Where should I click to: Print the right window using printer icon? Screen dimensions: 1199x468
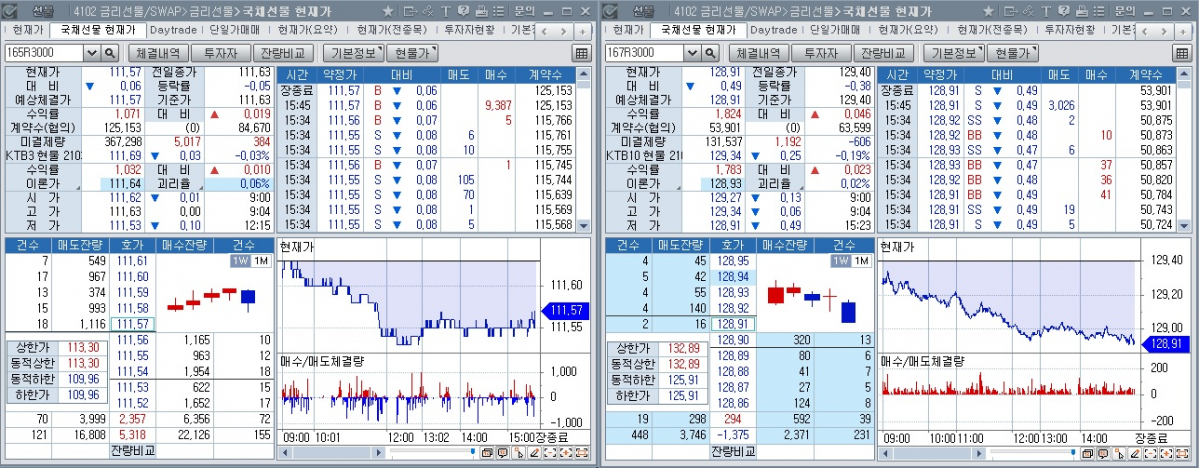coord(1081,11)
